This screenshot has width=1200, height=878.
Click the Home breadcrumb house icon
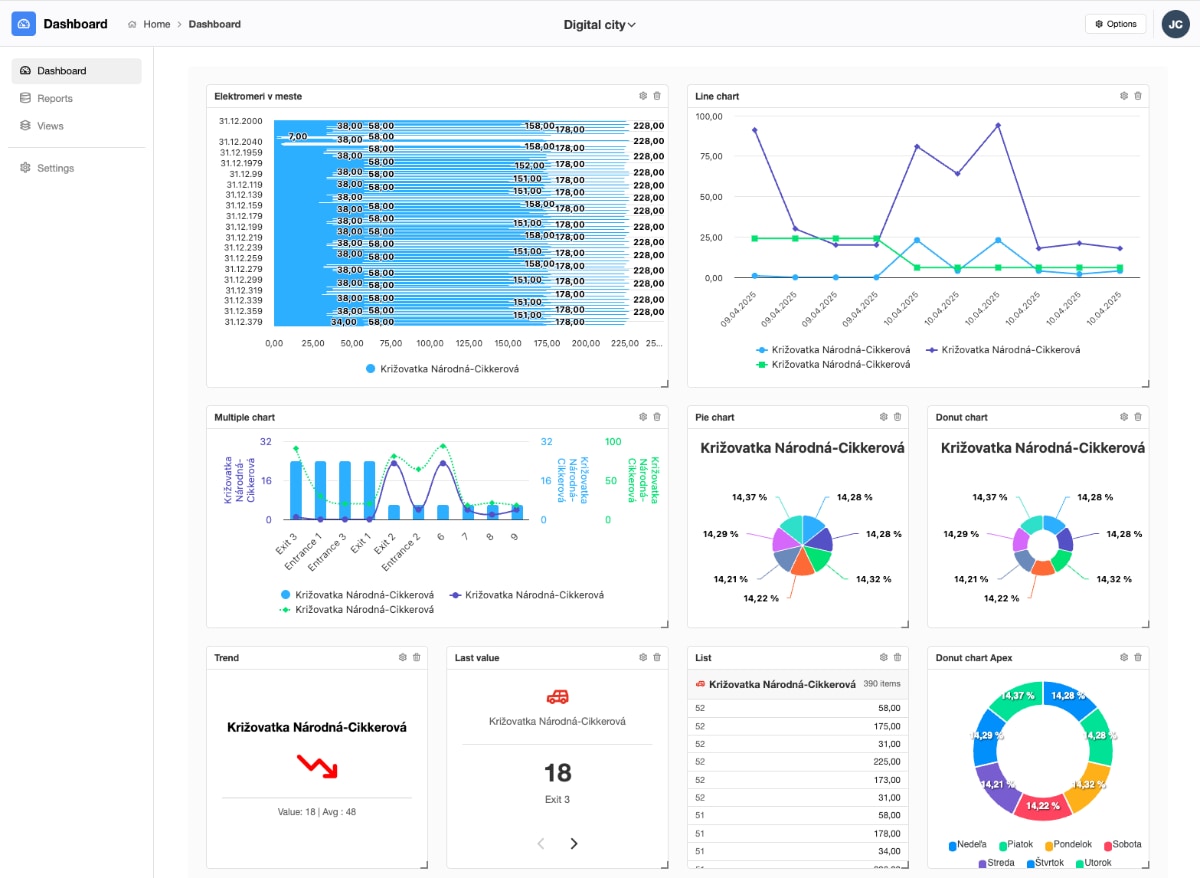pos(133,24)
